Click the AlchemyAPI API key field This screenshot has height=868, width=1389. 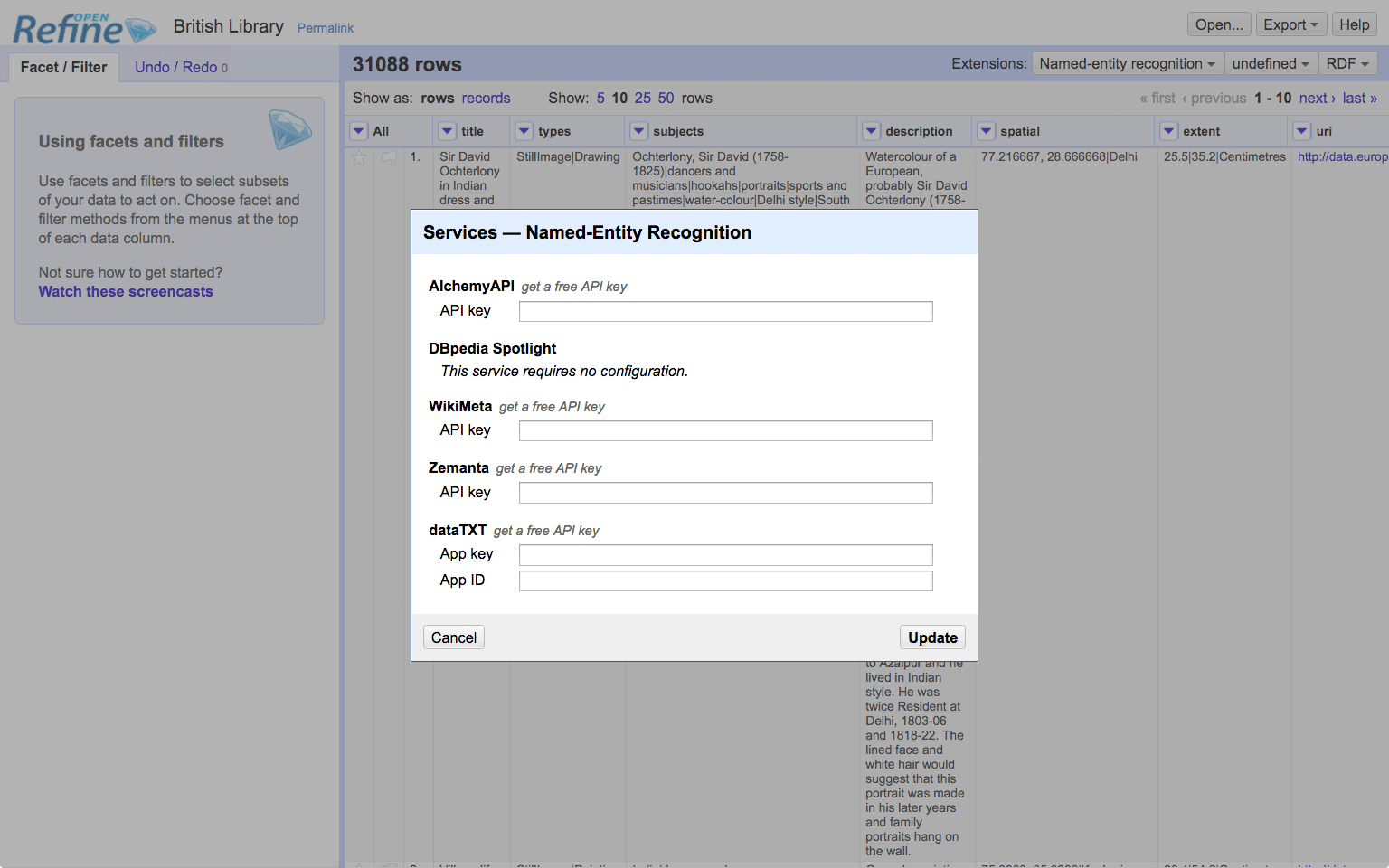(725, 312)
